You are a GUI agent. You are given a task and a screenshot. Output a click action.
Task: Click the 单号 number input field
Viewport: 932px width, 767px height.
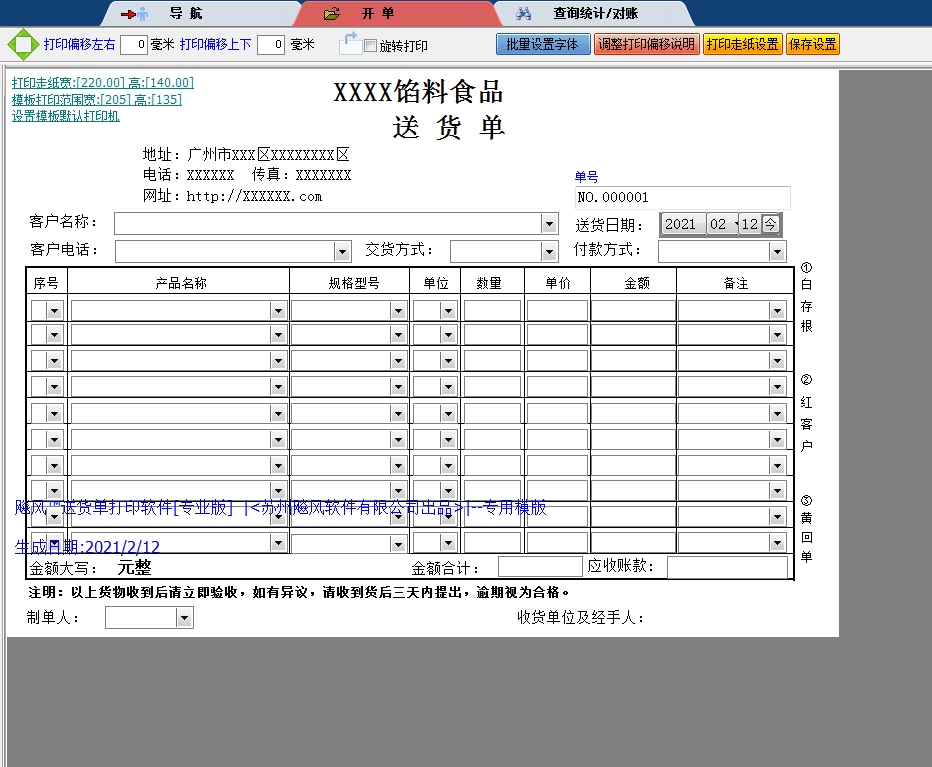click(682, 198)
